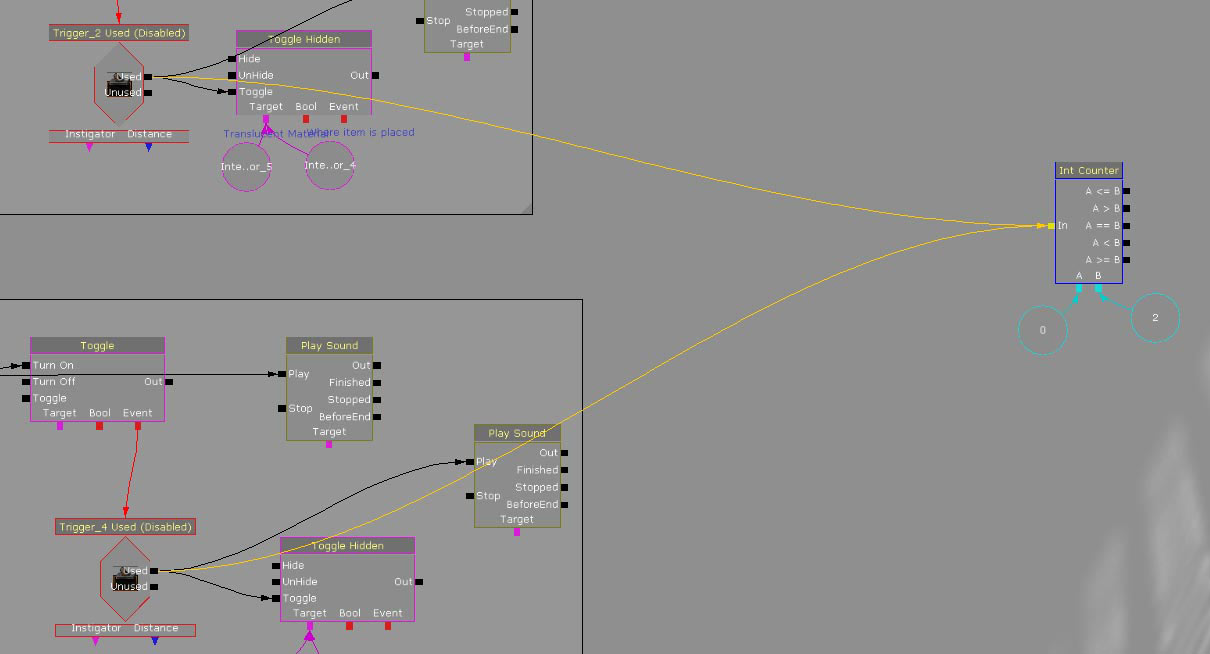1210x654 pixels.
Task: Click the A > B output connector
Action: 1127,209
